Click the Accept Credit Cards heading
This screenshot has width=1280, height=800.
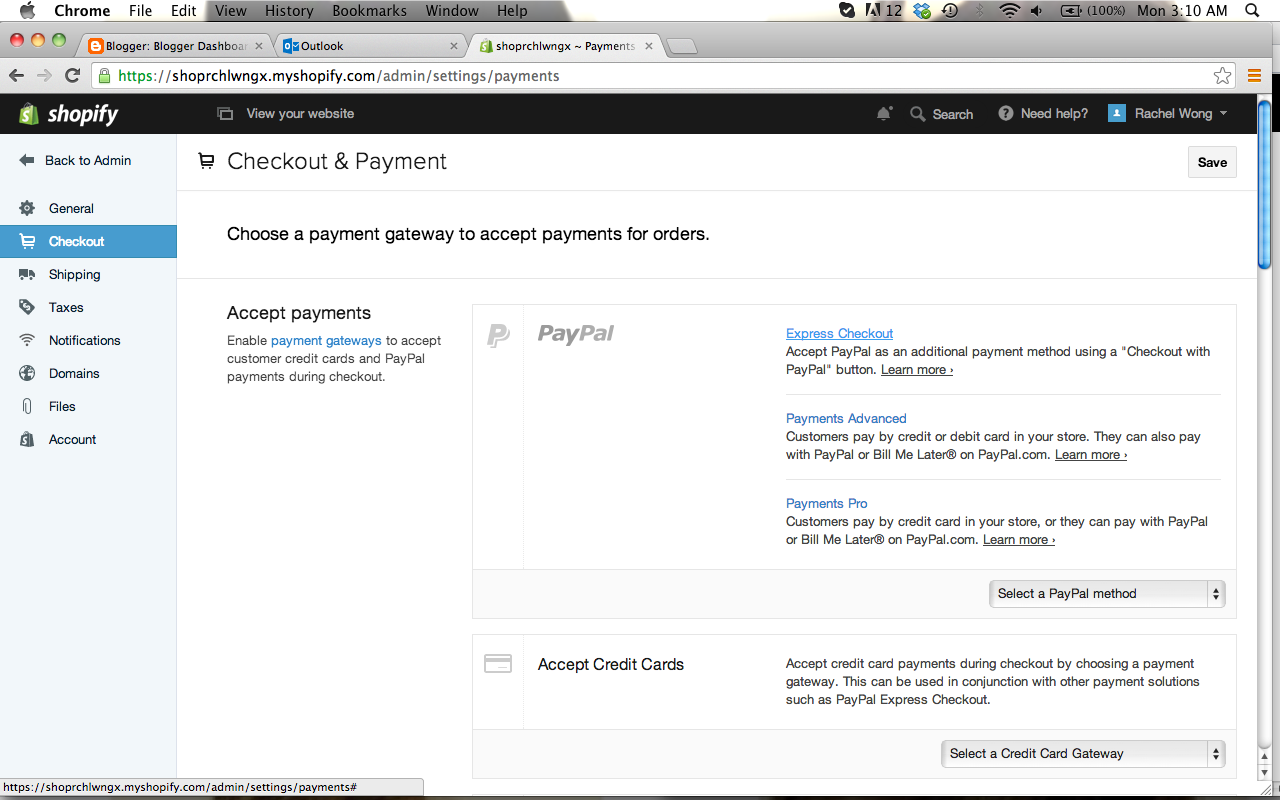pyautogui.click(x=611, y=664)
